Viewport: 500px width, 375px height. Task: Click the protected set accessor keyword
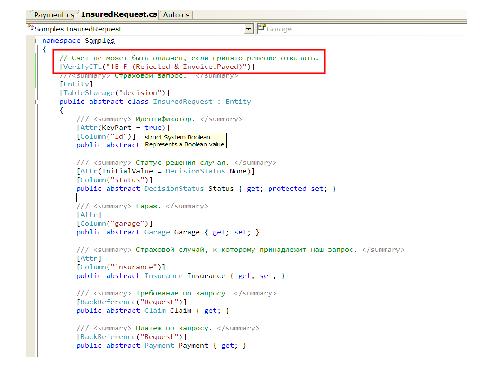(287, 188)
